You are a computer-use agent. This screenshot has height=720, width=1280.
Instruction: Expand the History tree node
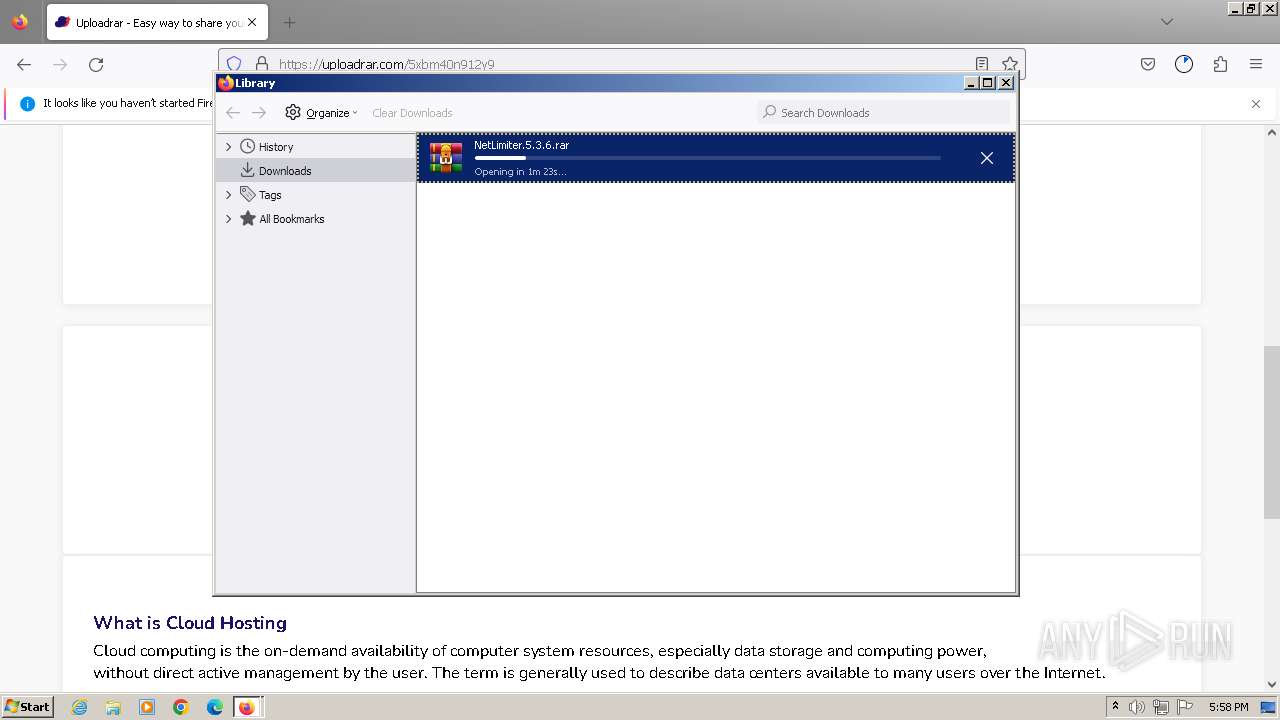click(x=228, y=146)
